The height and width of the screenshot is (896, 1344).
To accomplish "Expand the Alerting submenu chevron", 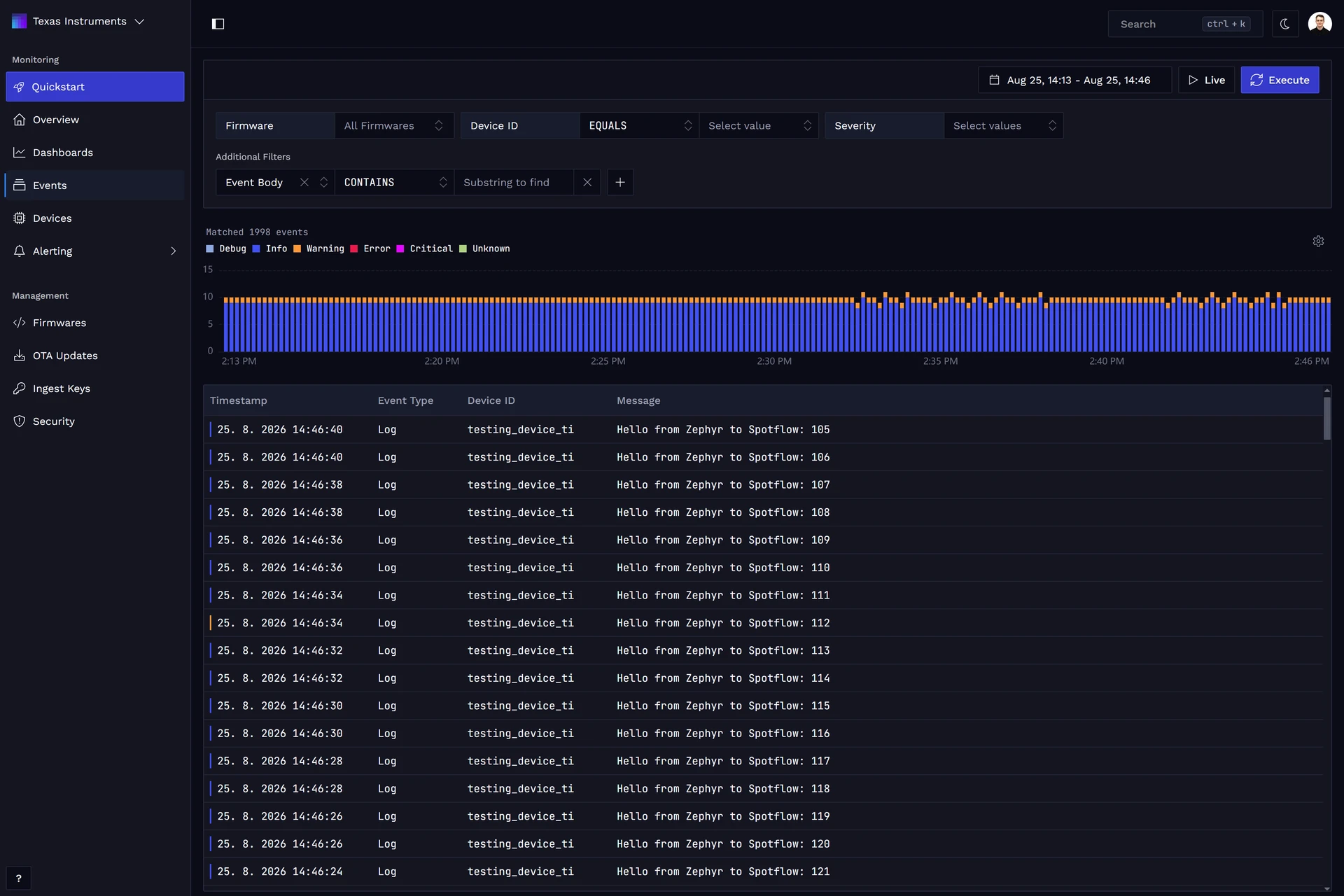I will tap(173, 251).
